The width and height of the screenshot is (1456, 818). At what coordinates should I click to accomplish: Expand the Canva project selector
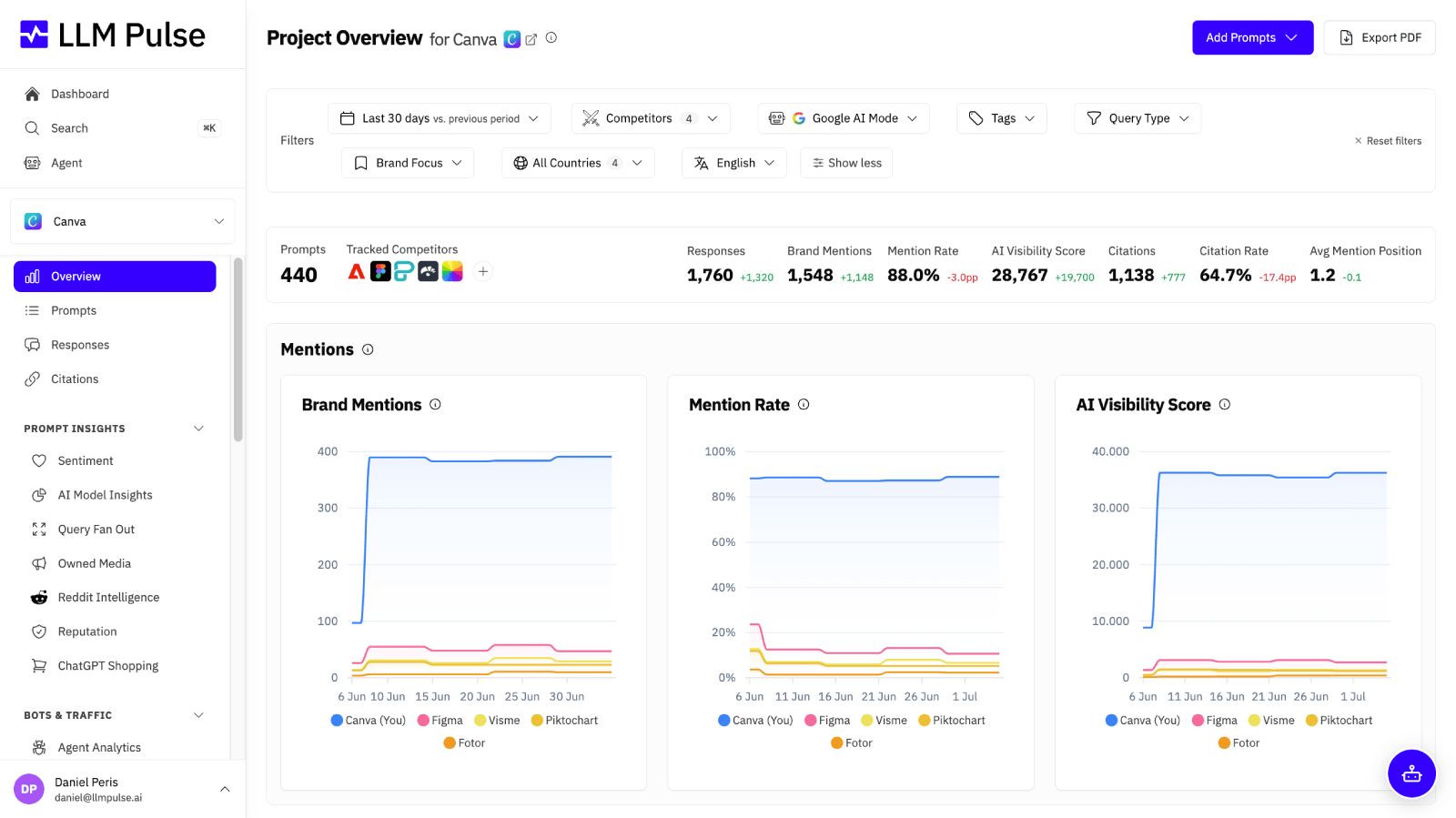click(123, 221)
